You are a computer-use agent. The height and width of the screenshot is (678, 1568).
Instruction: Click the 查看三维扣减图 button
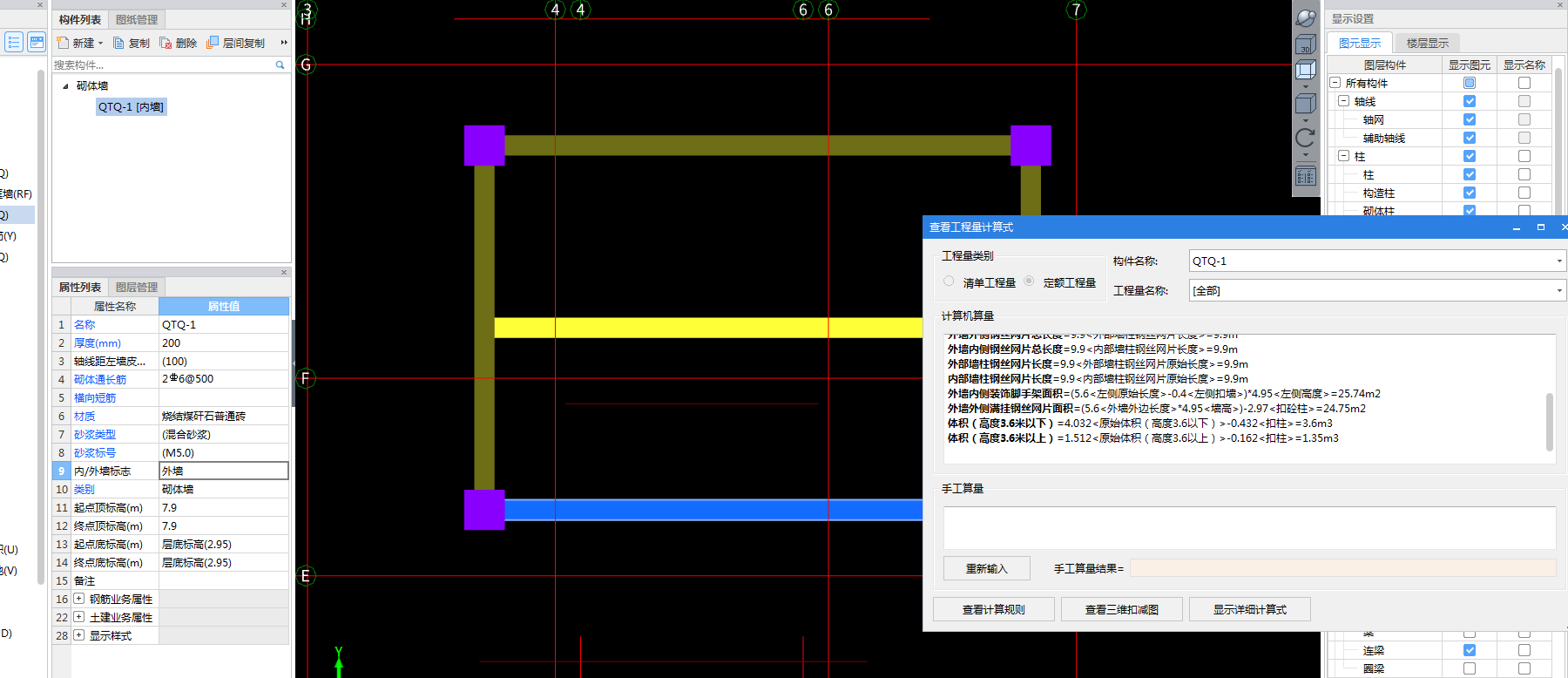[x=1122, y=609]
